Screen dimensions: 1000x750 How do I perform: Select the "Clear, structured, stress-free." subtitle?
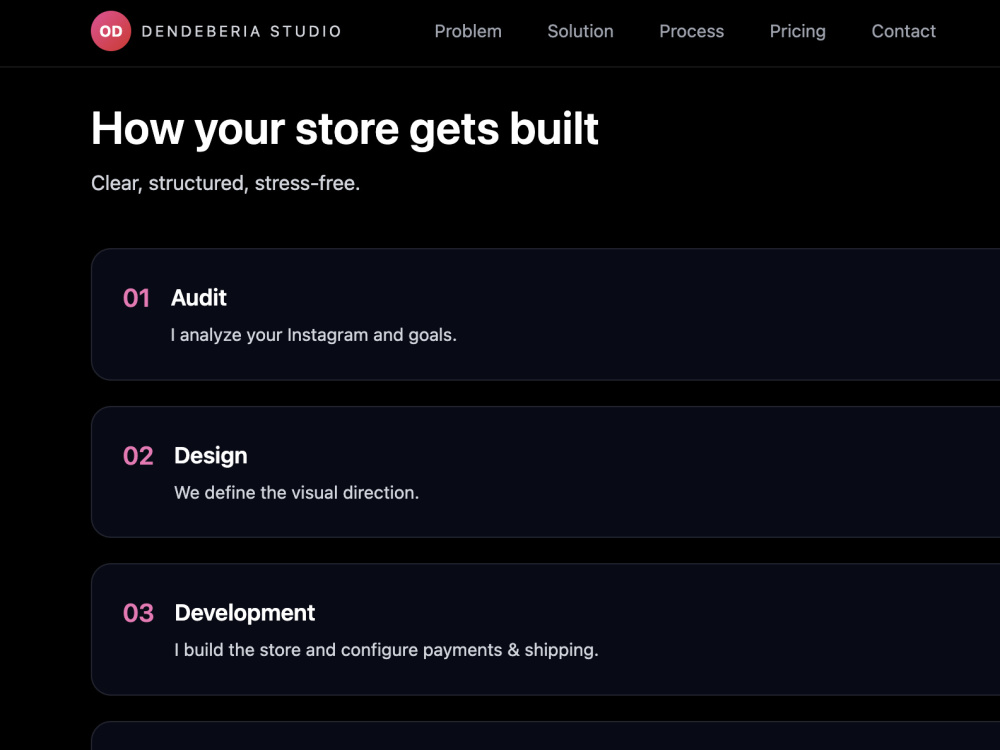click(226, 183)
